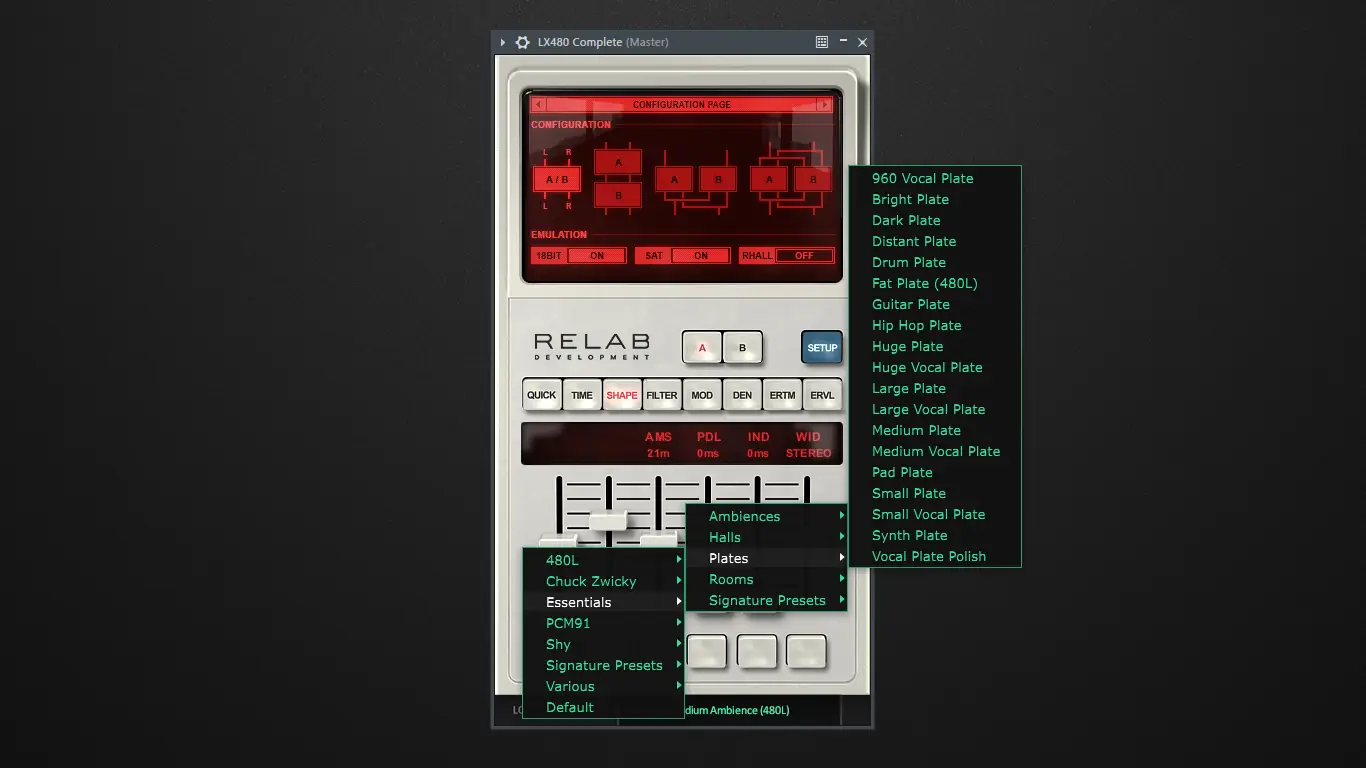This screenshot has height=768, width=1366.
Task: Load the Hip Hop Plate preset
Action: click(935, 325)
